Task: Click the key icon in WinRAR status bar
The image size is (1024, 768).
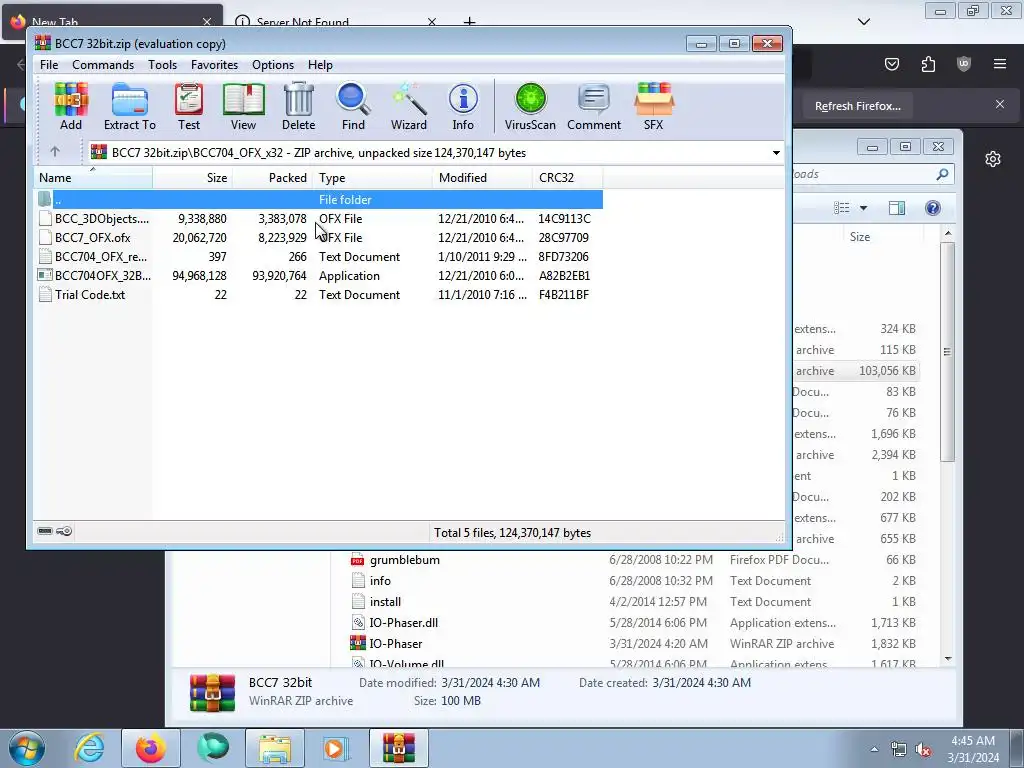Action: click(64, 531)
